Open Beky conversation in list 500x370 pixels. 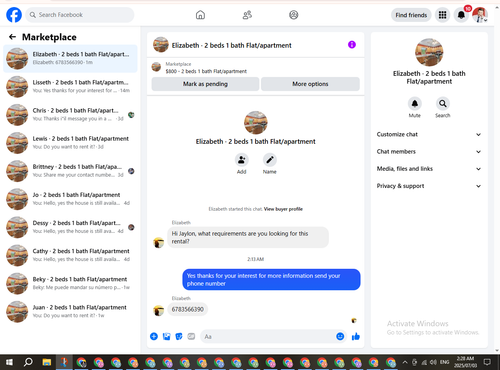(70, 284)
